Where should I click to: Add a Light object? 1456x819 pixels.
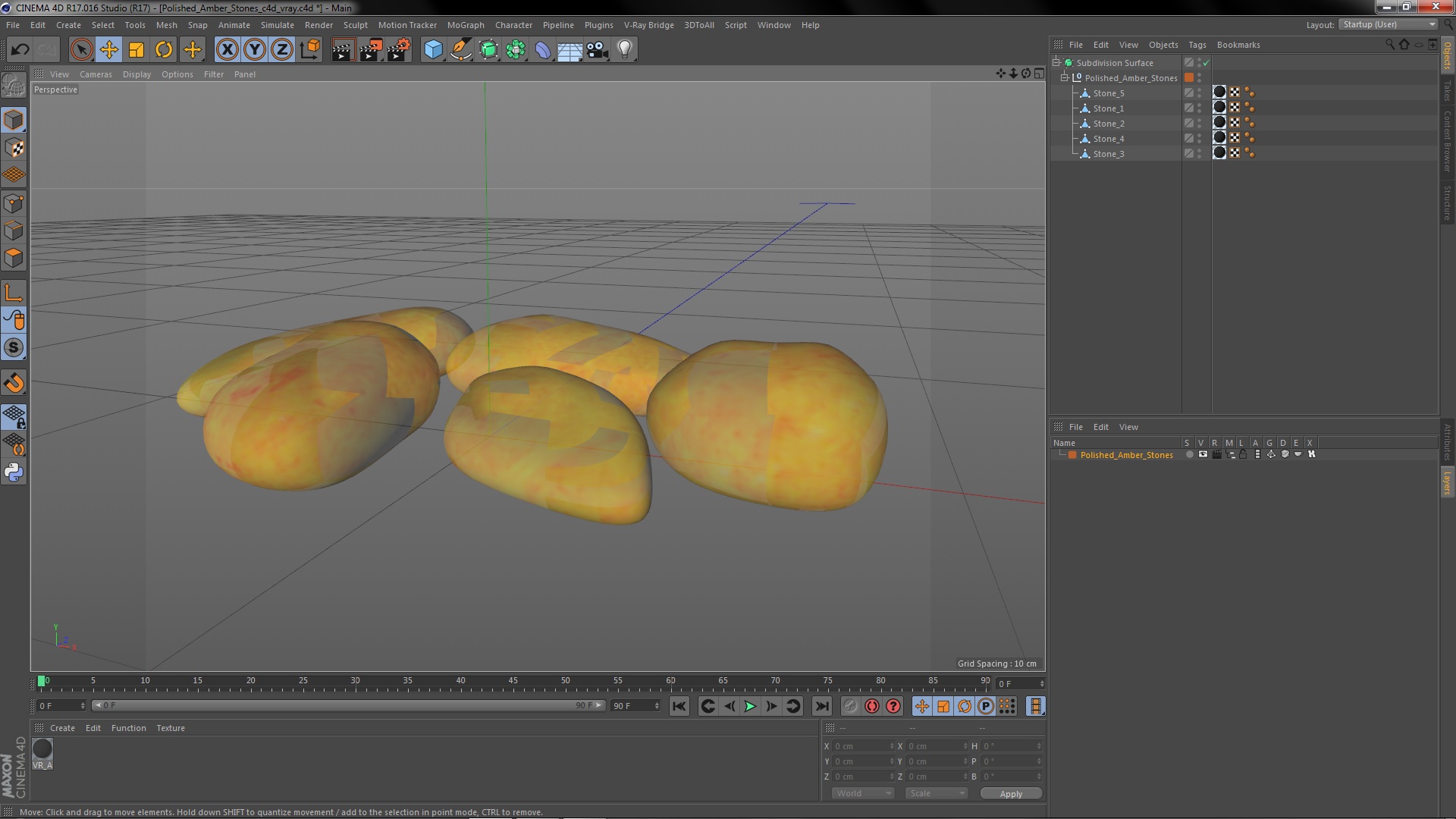(x=625, y=50)
